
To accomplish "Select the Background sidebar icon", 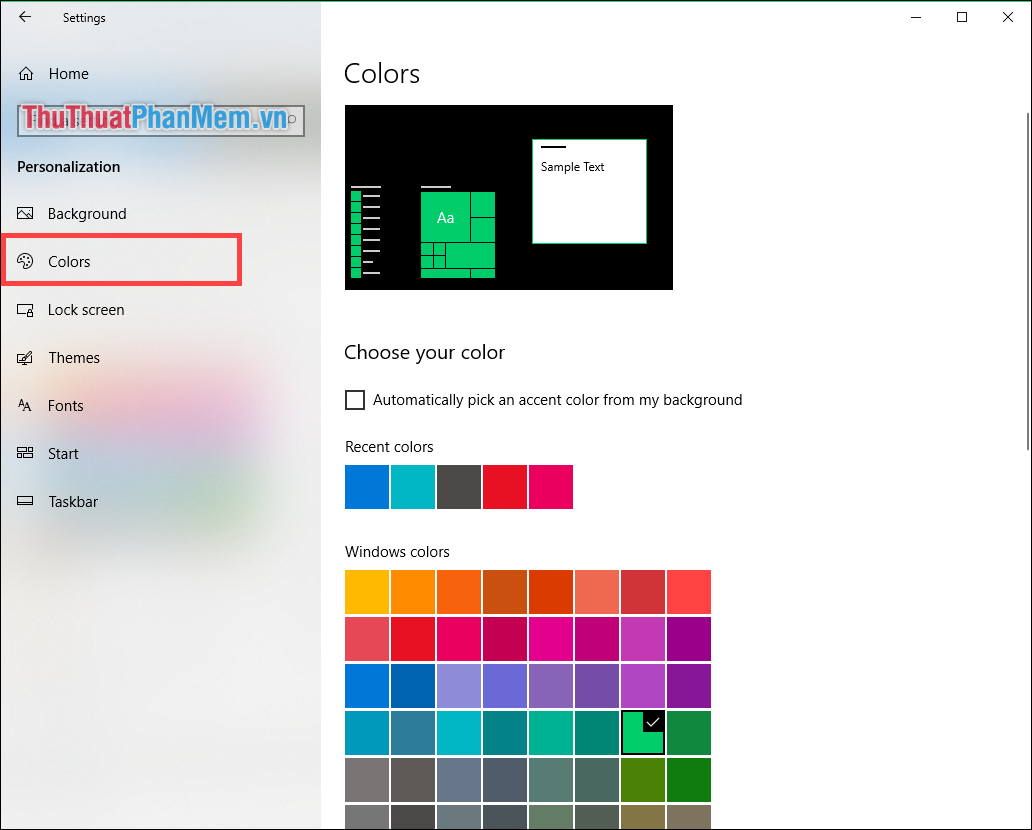I will [x=25, y=213].
